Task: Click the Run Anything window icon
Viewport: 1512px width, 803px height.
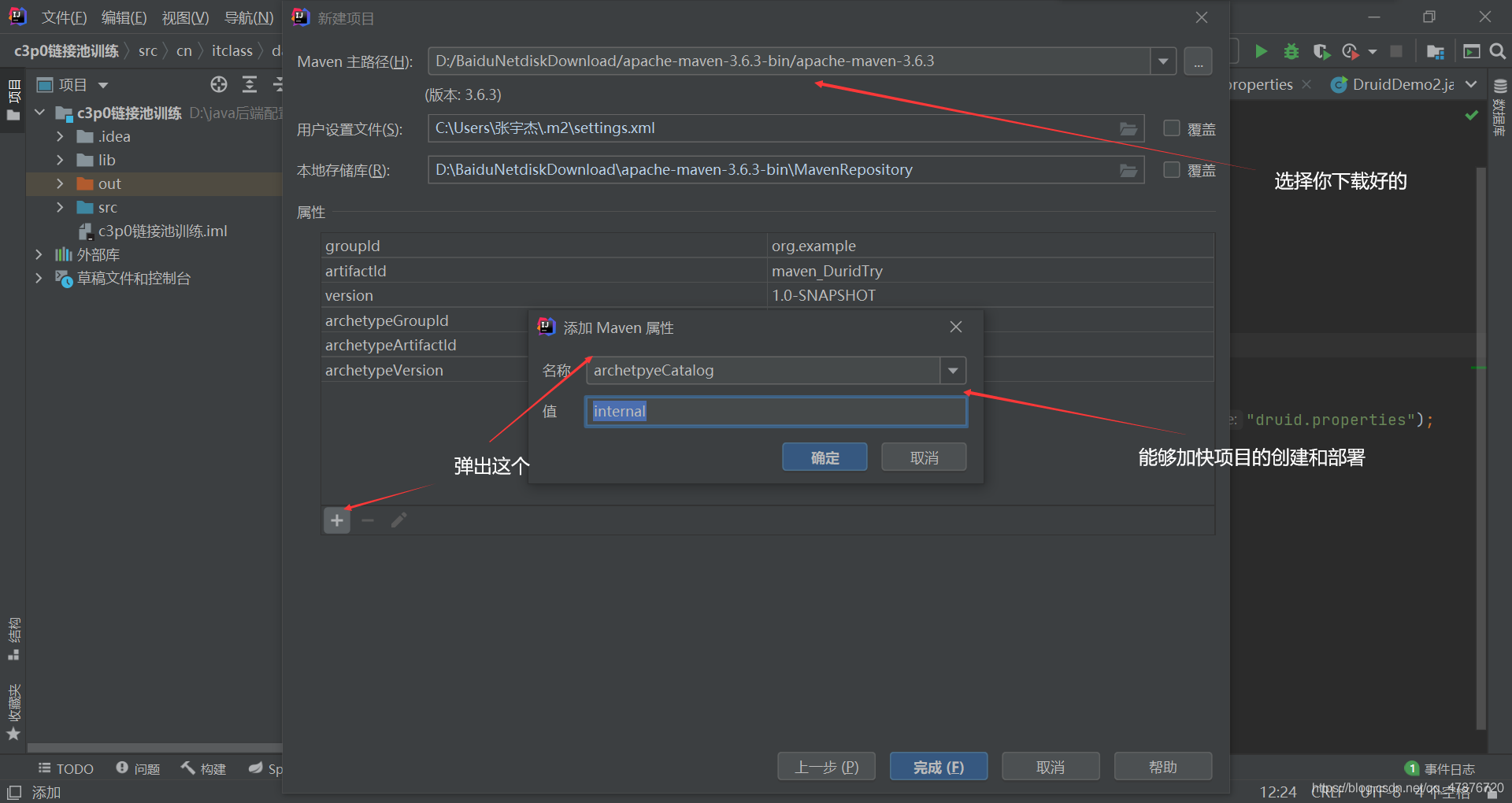Action: coord(1471,51)
